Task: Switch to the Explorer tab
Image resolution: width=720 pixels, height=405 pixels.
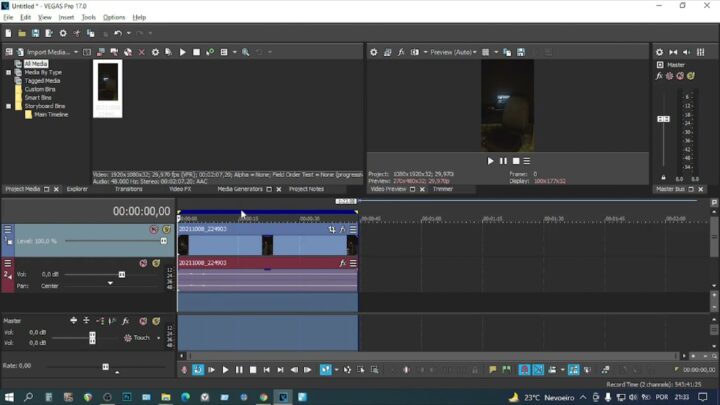Action: pos(77,189)
